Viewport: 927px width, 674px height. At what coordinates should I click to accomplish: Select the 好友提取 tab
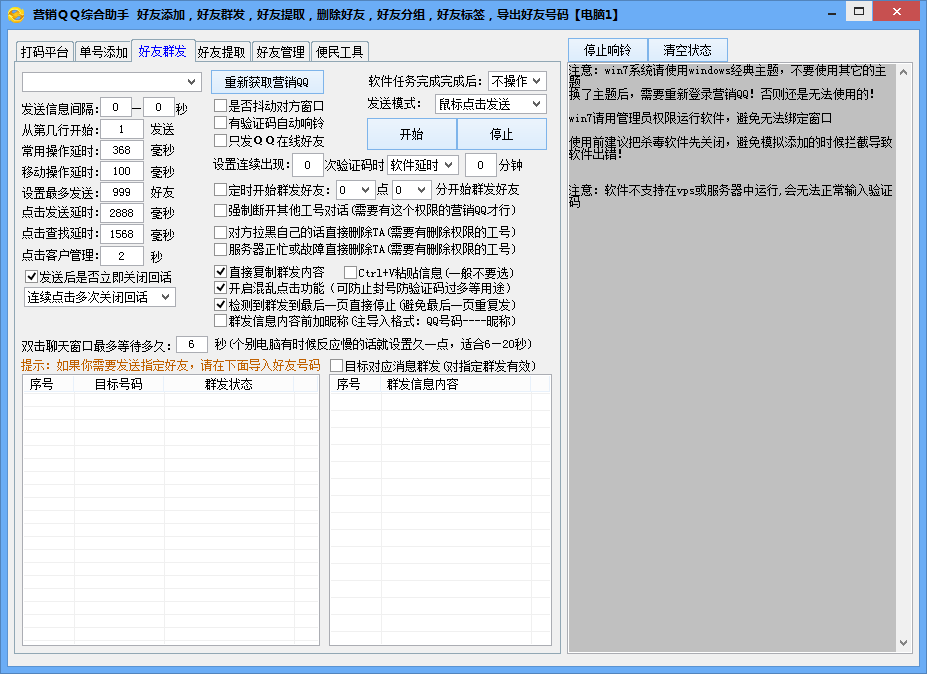221,52
